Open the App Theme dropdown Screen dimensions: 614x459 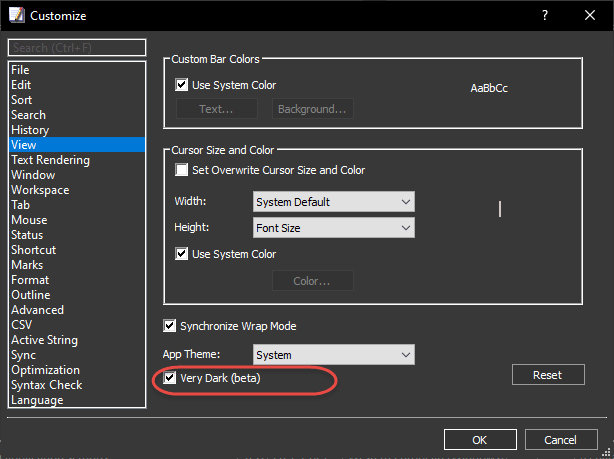[334, 355]
